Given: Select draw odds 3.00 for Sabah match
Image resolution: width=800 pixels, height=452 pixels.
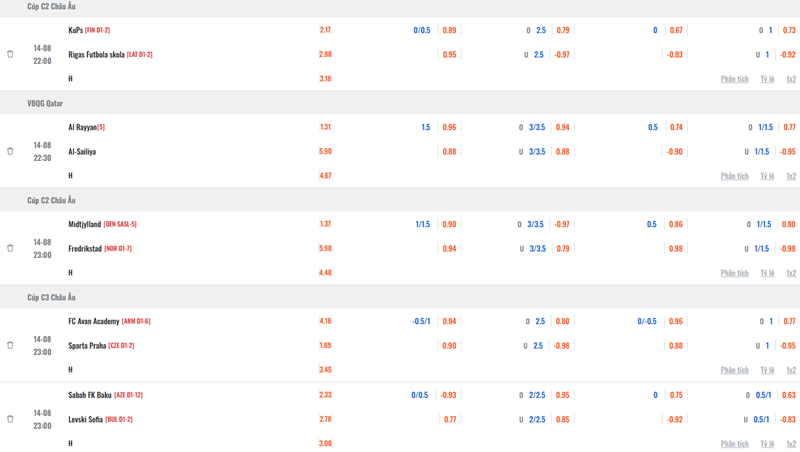Looking at the screenshot, I should coord(325,443).
